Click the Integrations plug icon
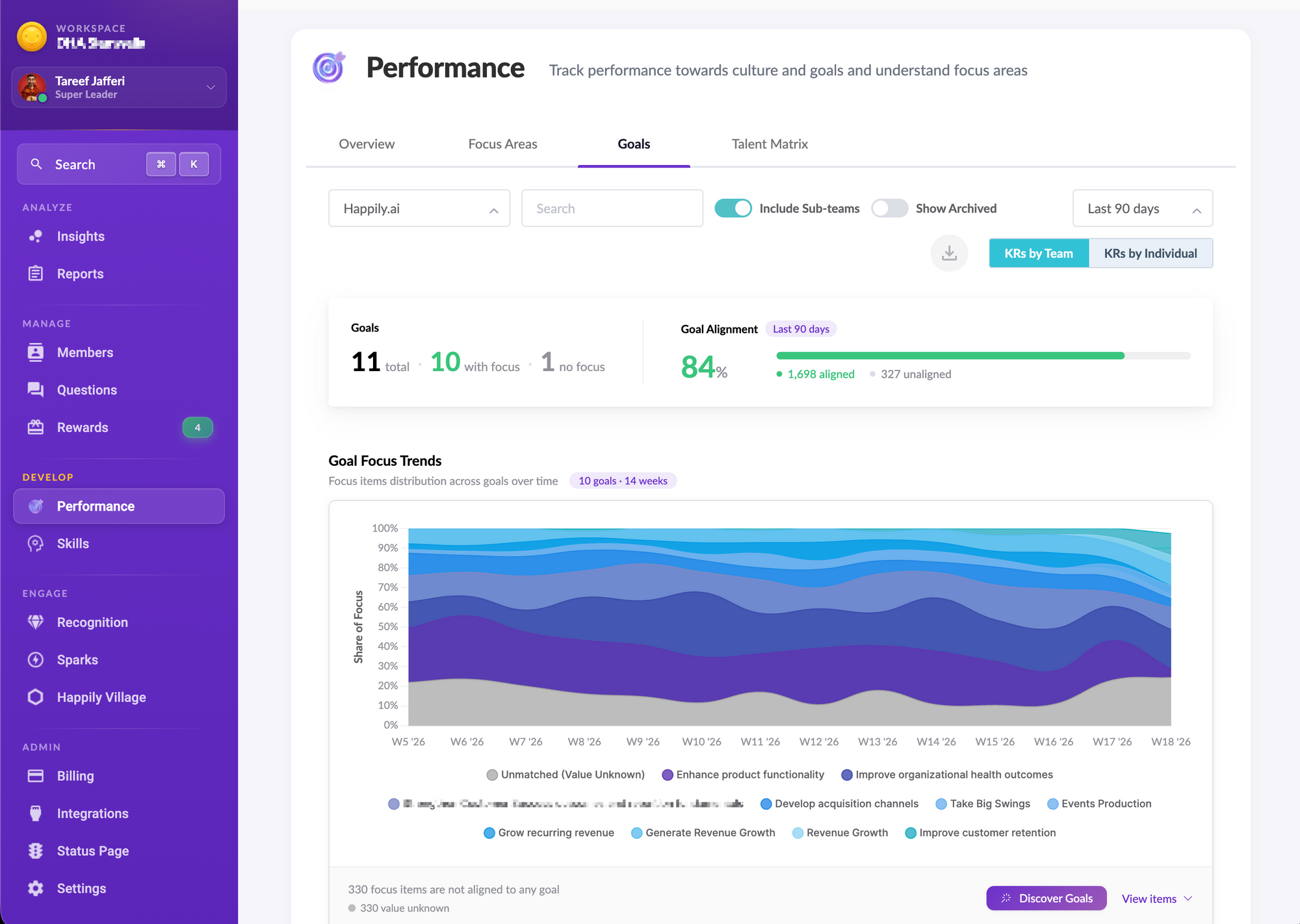The height and width of the screenshot is (924, 1300). [x=36, y=814]
